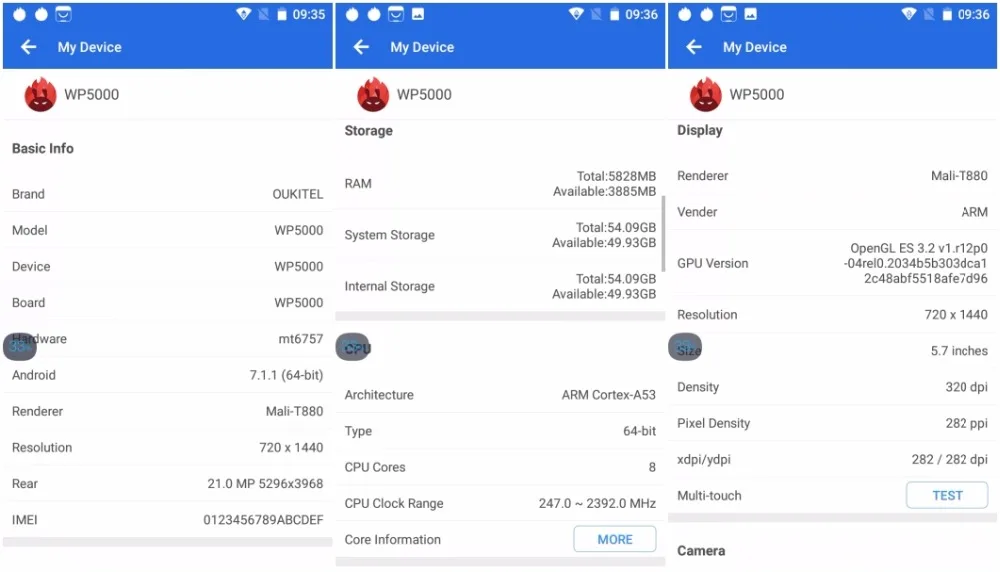Tap 720 x 1440 resolution in Display section
Image resolution: width=1000 pixels, height=572 pixels.
(x=956, y=314)
